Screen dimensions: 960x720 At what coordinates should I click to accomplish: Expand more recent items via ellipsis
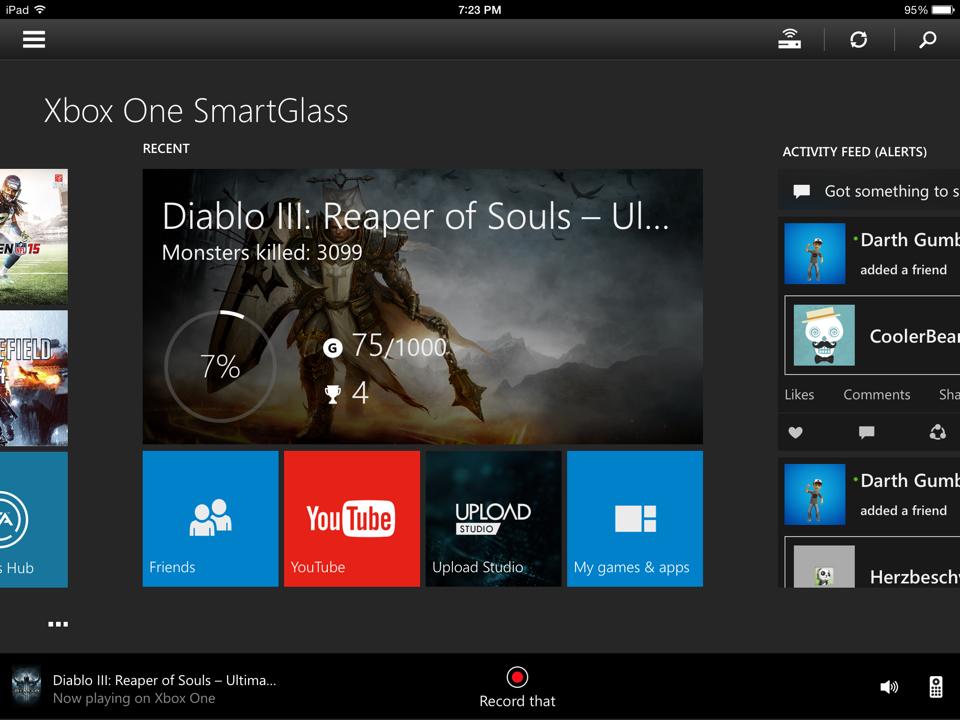58,623
